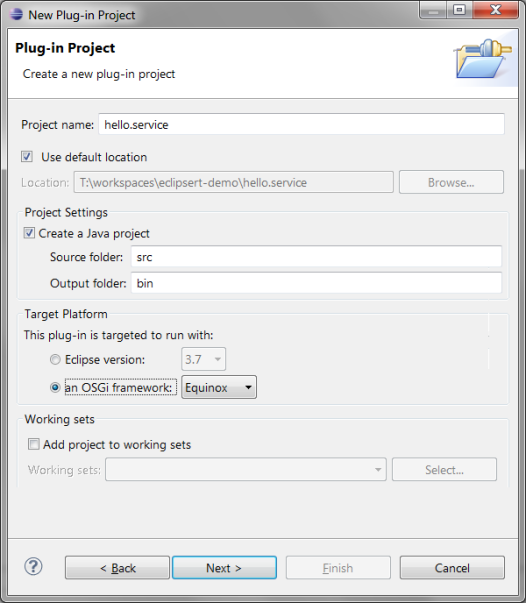
Task: Select Eclipse version radio button
Action: click(55, 360)
